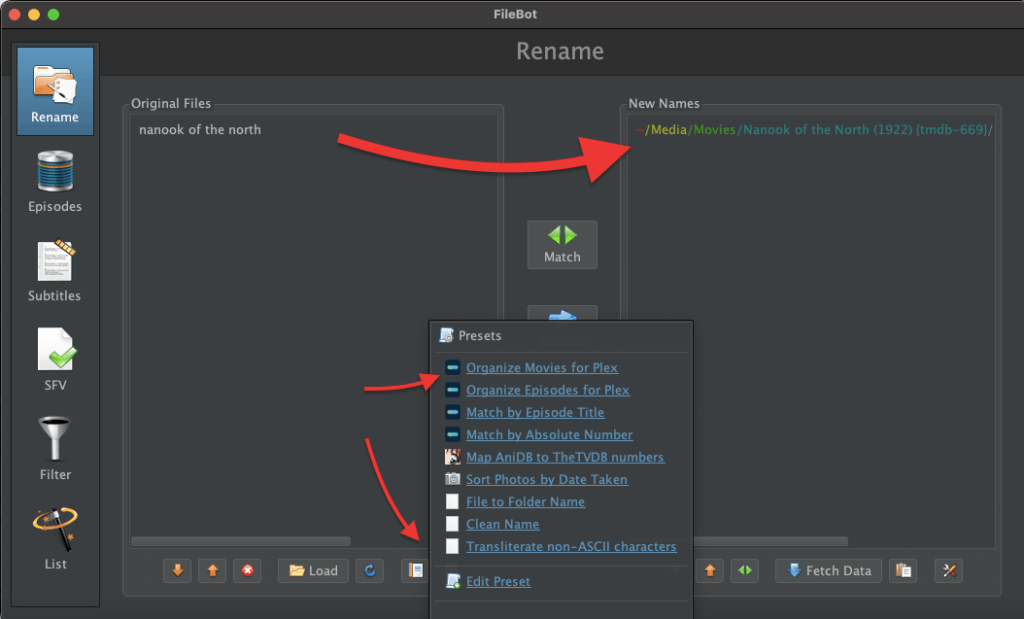Choose Organize Episodes for Plex preset
This screenshot has height=619, width=1024.
(547, 390)
